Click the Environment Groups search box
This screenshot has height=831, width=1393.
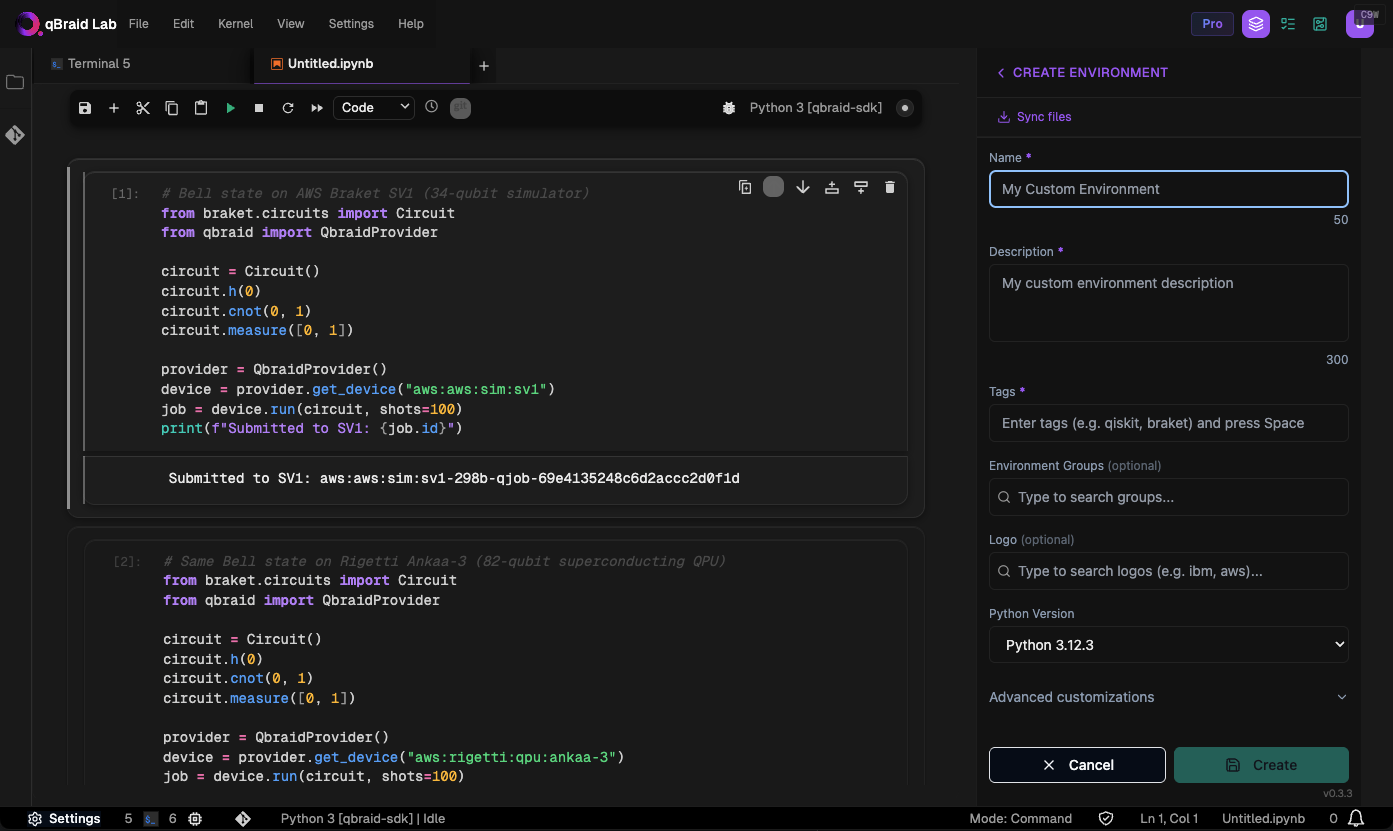tap(1169, 497)
